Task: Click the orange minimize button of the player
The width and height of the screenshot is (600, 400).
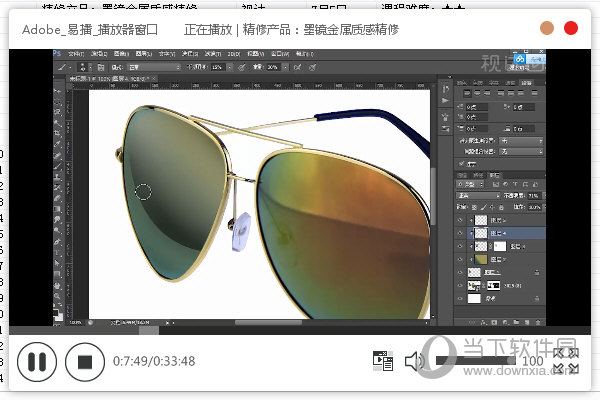Action: (x=547, y=28)
